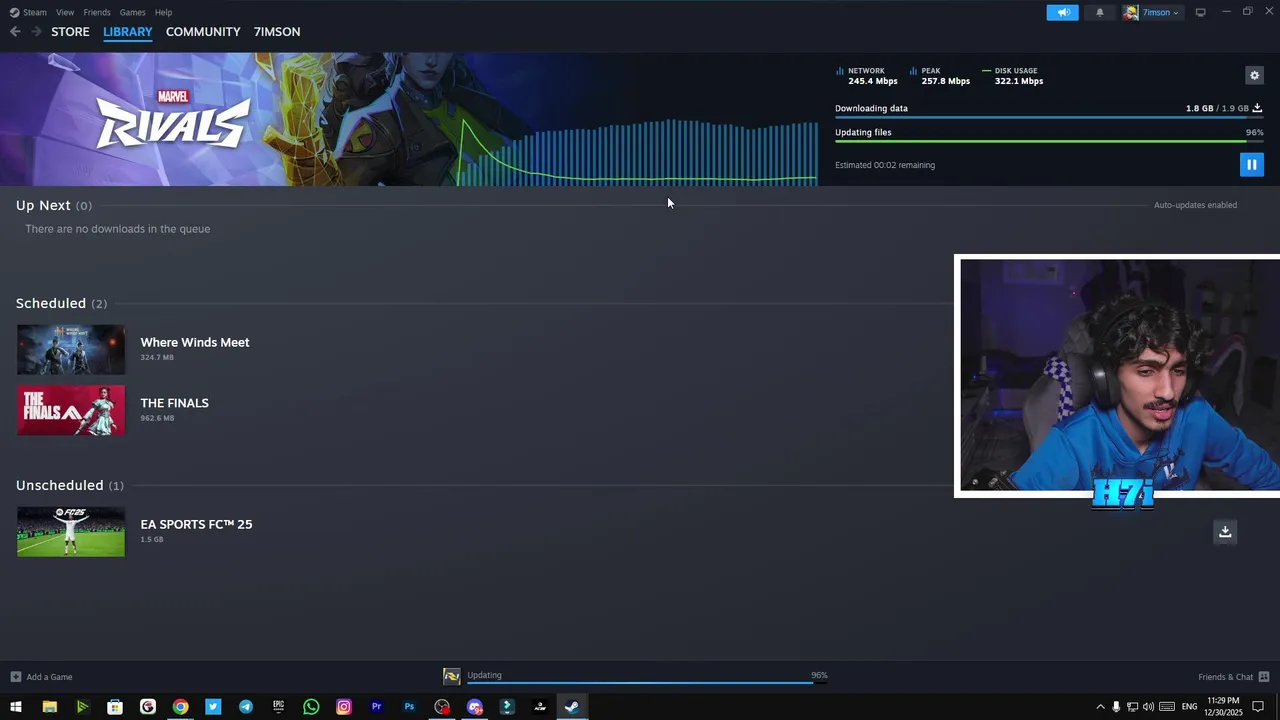Screen dimensions: 1280x720
Task: Open Twitter app from taskbar
Action: (213, 707)
